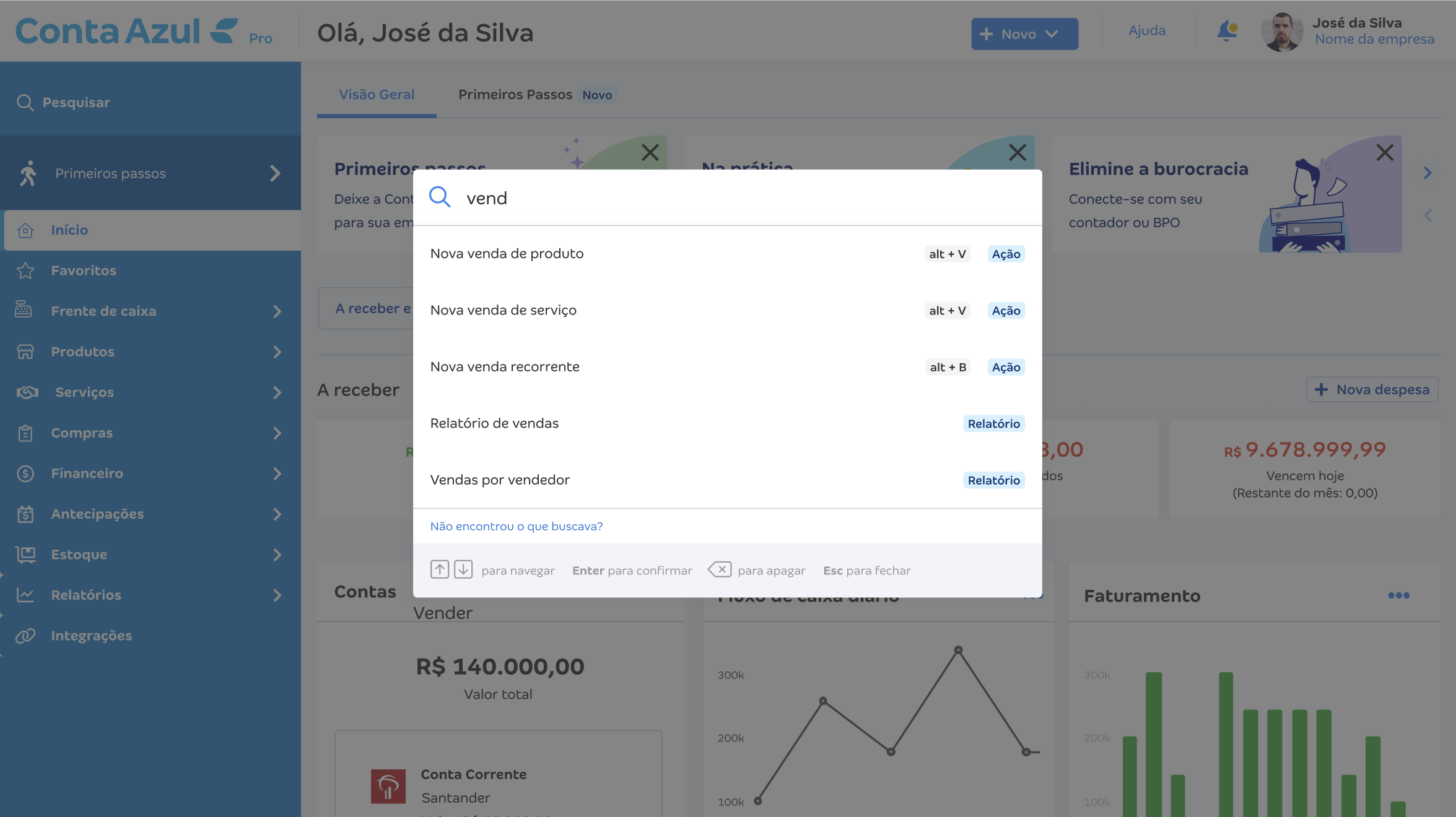The height and width of the screenshot is (817, 1456).
Task: Click the magnifier icon in search dialog
Action: 440,197
